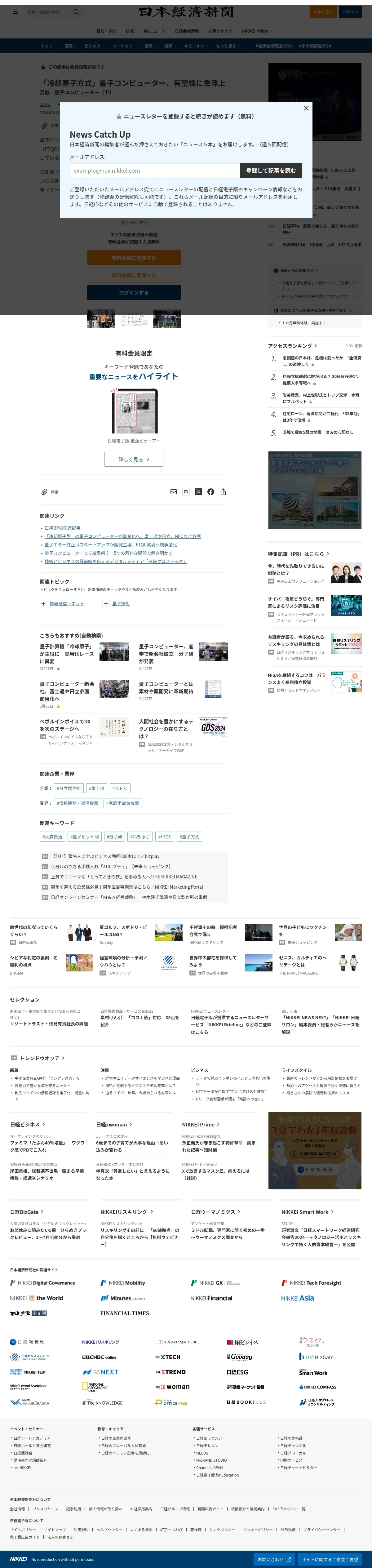This screenshot has width=372, height=1568.
Task: Click the 日経XTECH logo
Action: pos(167,1357)
